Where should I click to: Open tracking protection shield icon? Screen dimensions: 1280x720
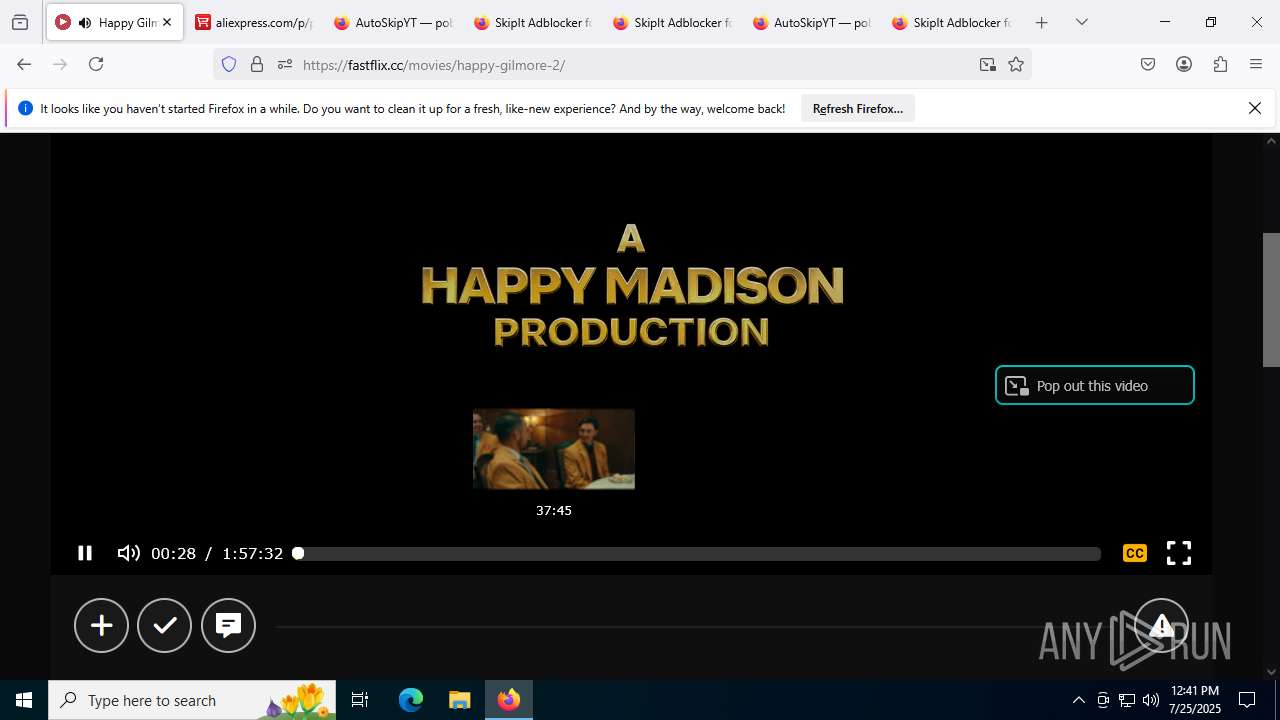pyautogui.click(x=229, y=64)
